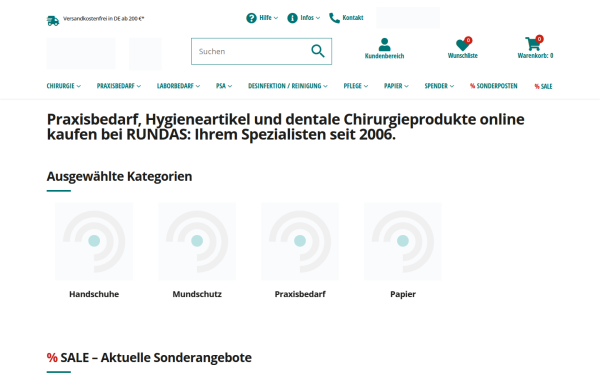Click the 'Versandkostenfrei in DE ab 200 €' text
This screenshot has height=375, width=600.
[x=104, y=18]
